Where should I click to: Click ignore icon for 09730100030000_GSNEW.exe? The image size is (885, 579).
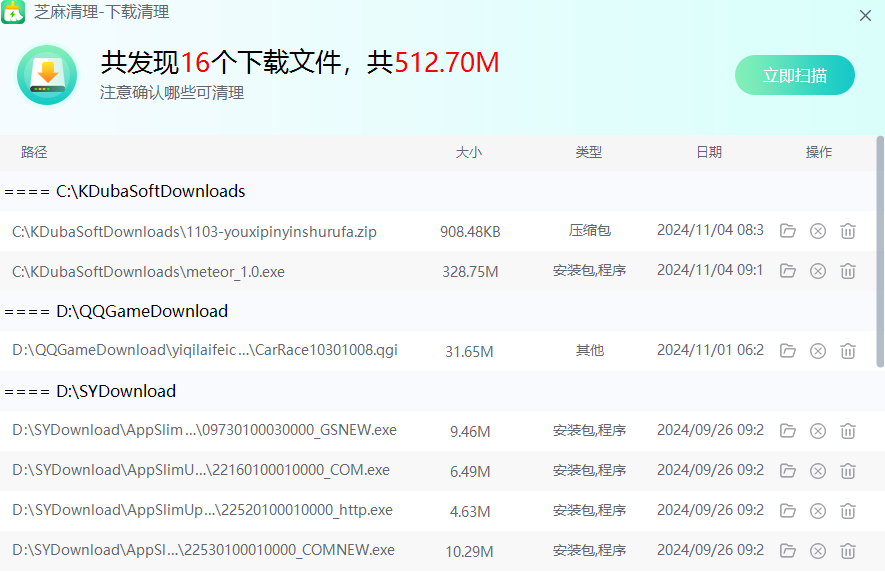818,431
